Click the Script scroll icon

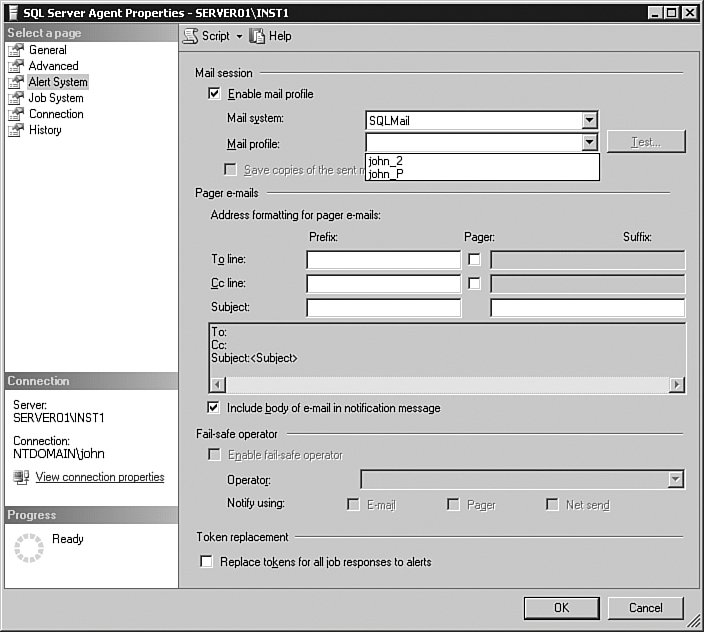click(191, 36)
